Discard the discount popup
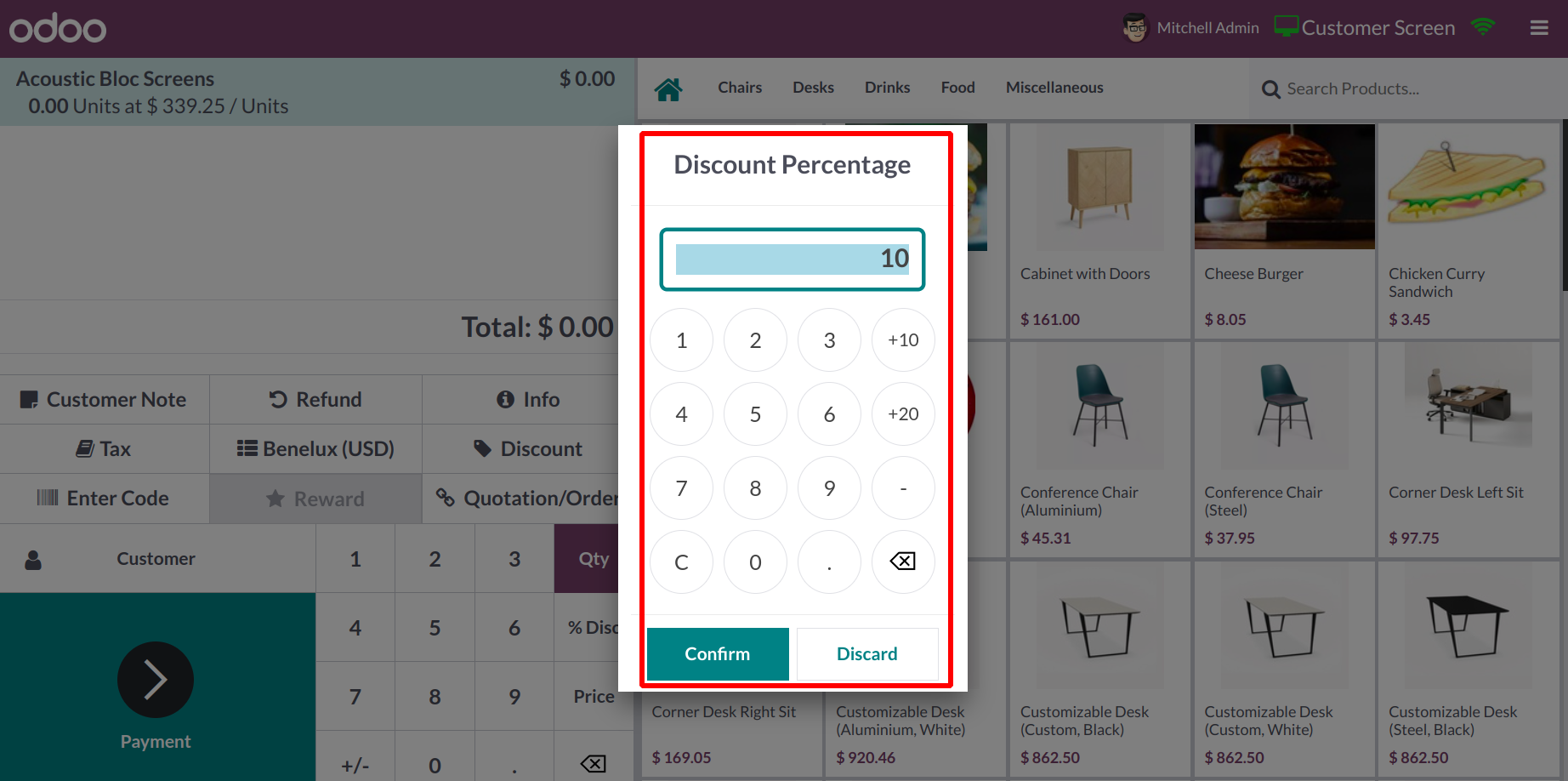Image resolution: width=1568 pixels, height=781 pixels. click(867, 653)
